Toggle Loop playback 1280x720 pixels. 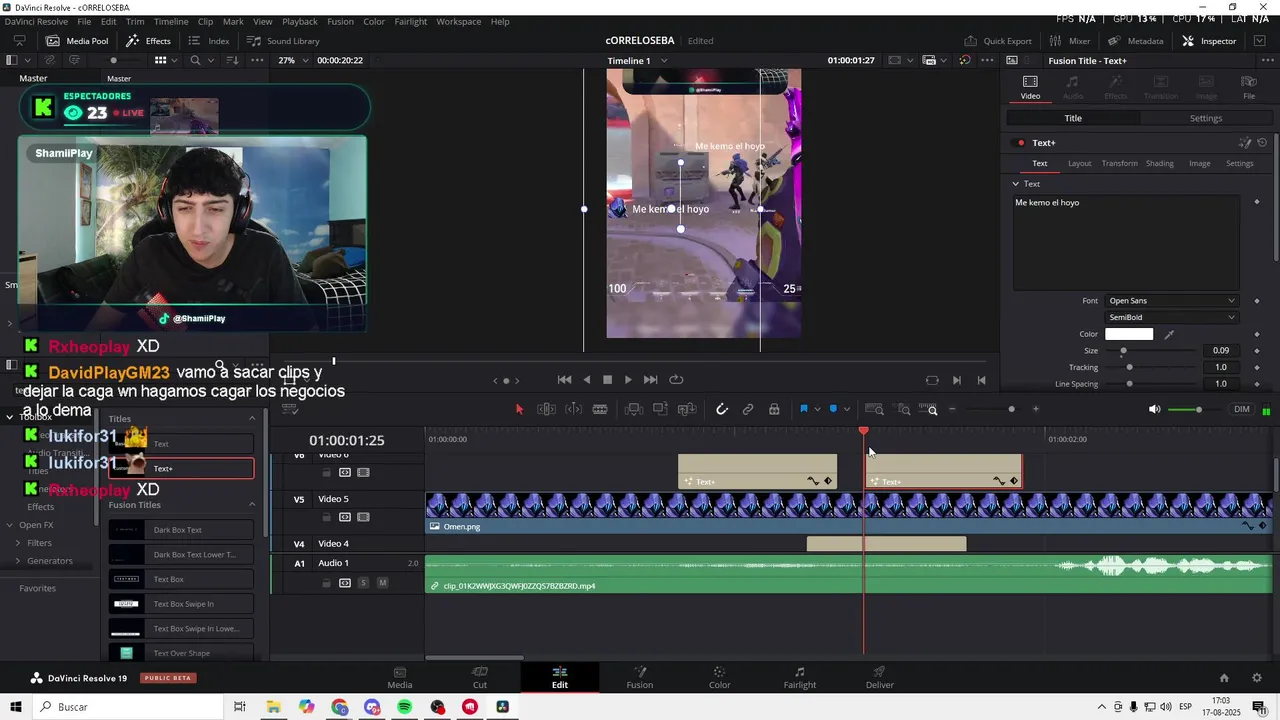[676, 380]
